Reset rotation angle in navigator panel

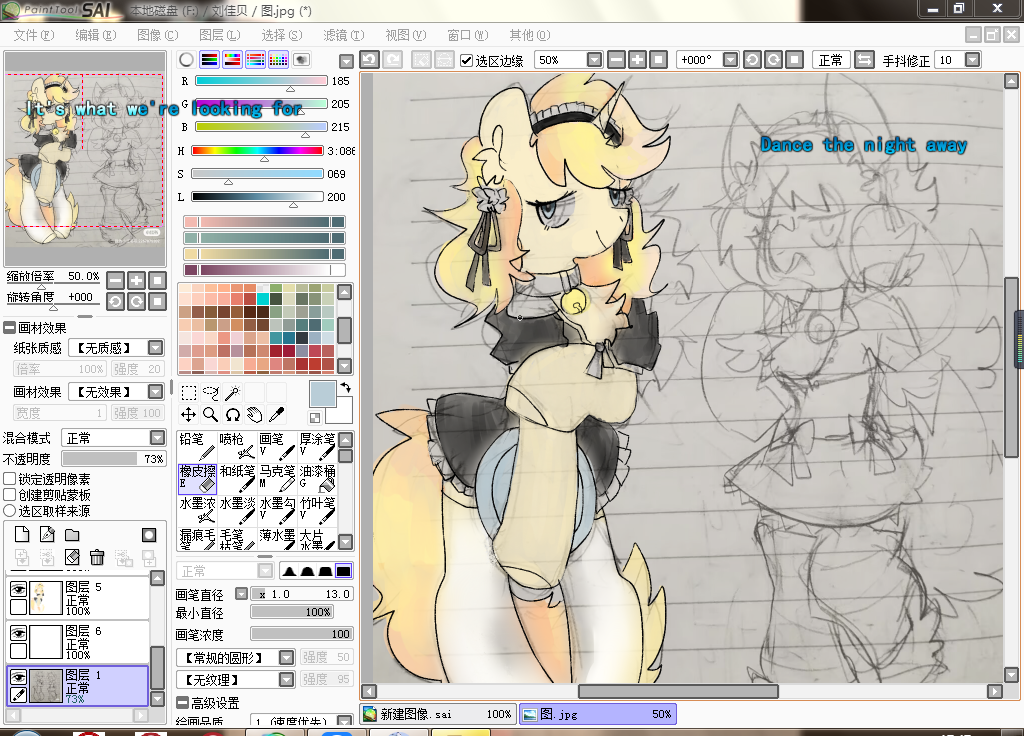click(157, 301)
